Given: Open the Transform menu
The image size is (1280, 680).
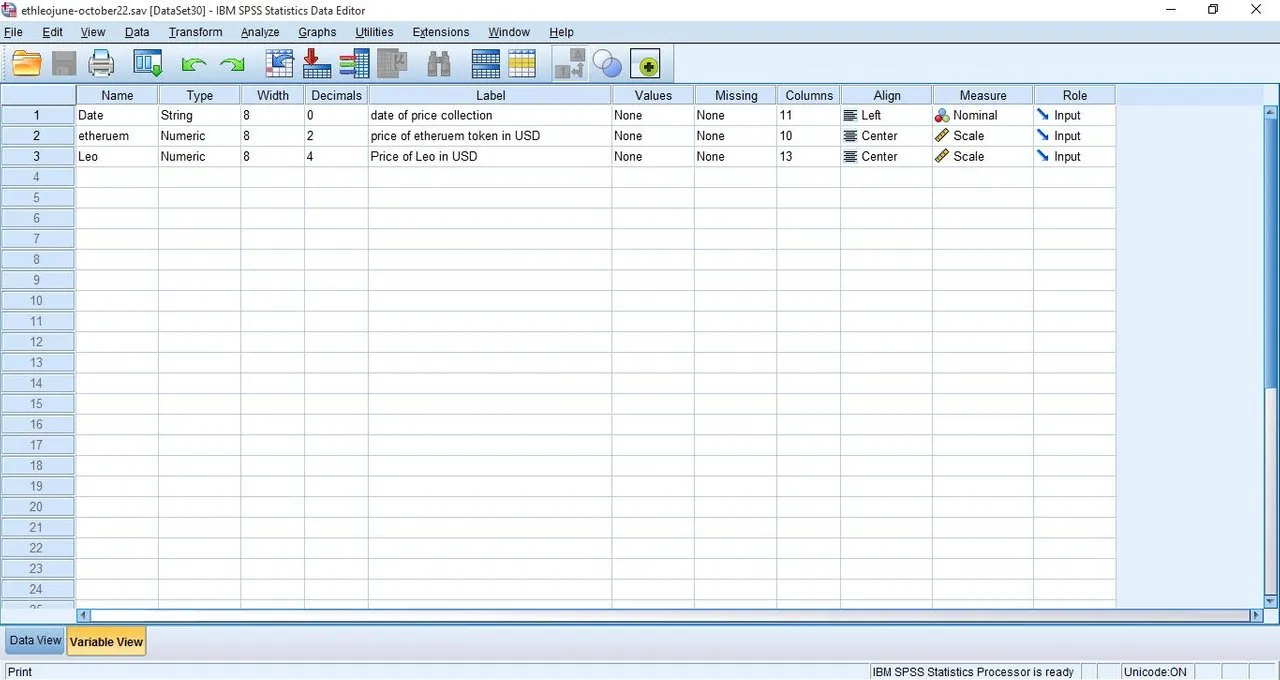Looking at the screenshot, I should point(196,32).
